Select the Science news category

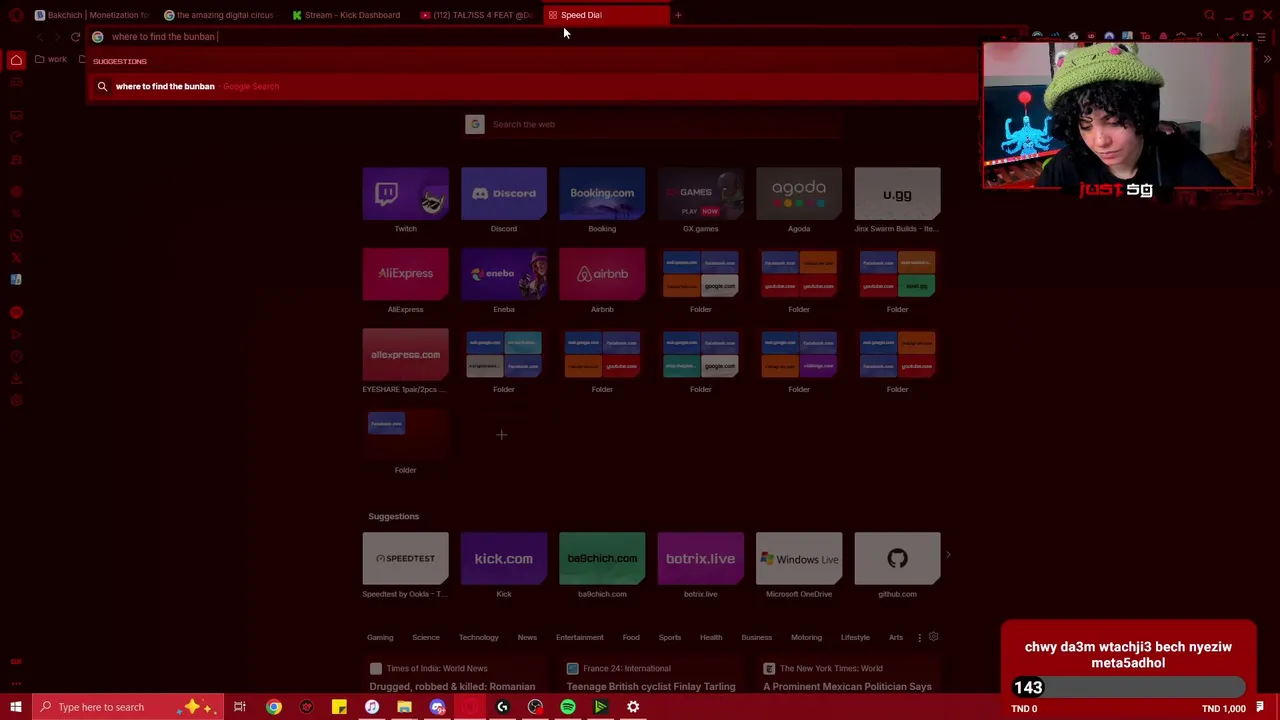click(x=426, y=638)
